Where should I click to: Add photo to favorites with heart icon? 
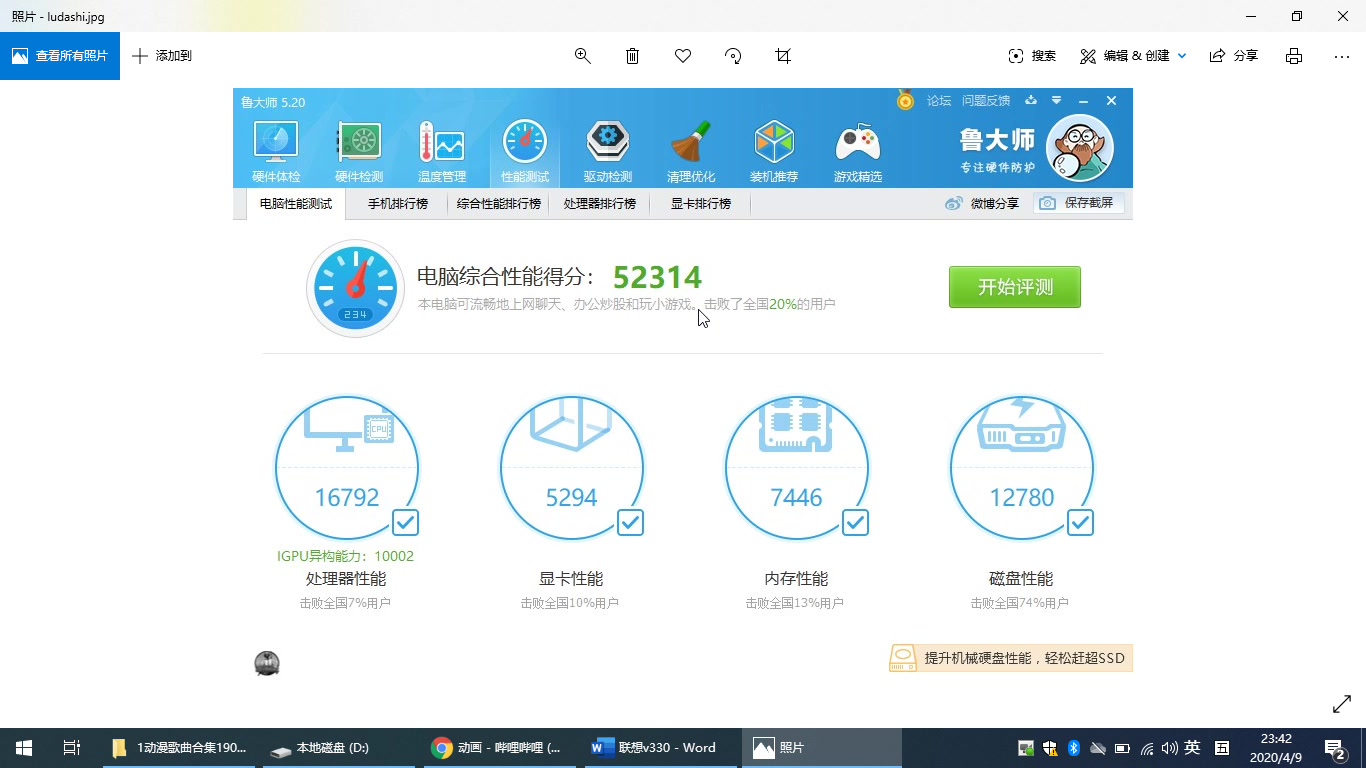683,56
